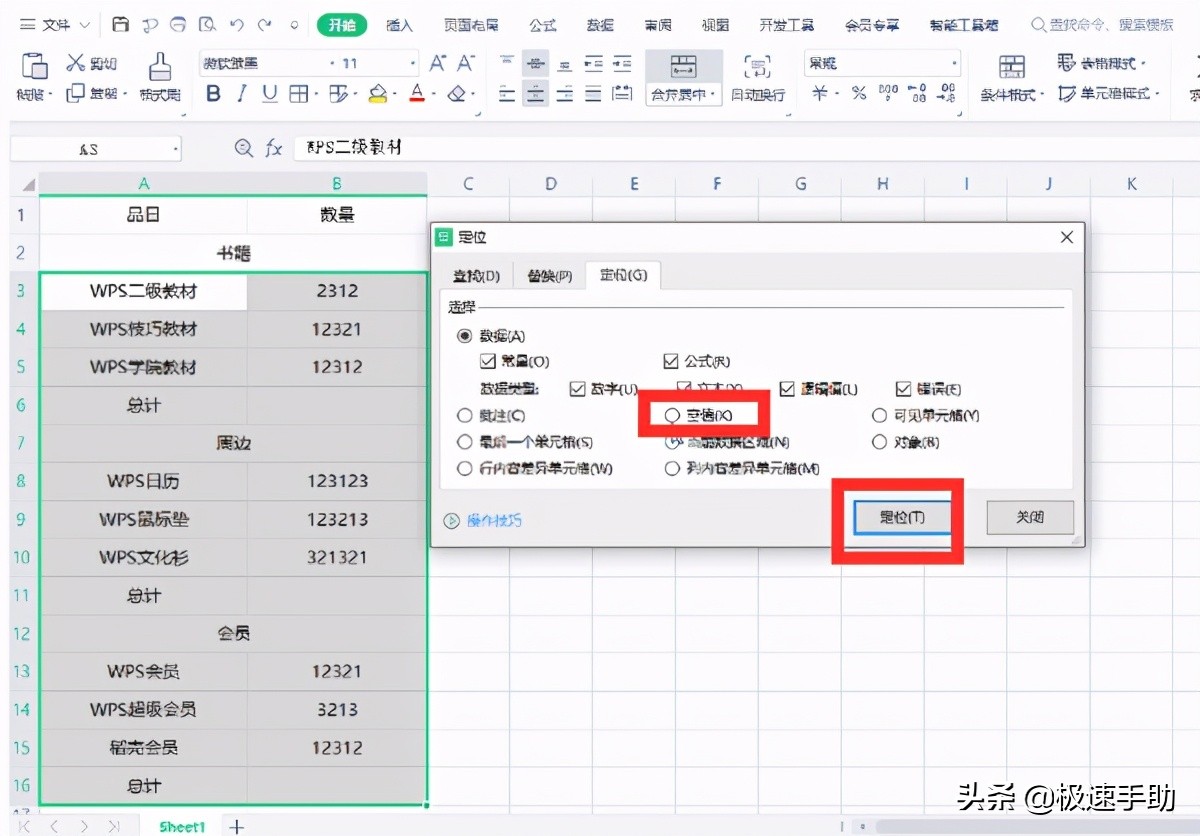Select the 空值(K) radio option
Image resolution: width=1200 pixels, height=836 pixels.
[x=672, y=414]
